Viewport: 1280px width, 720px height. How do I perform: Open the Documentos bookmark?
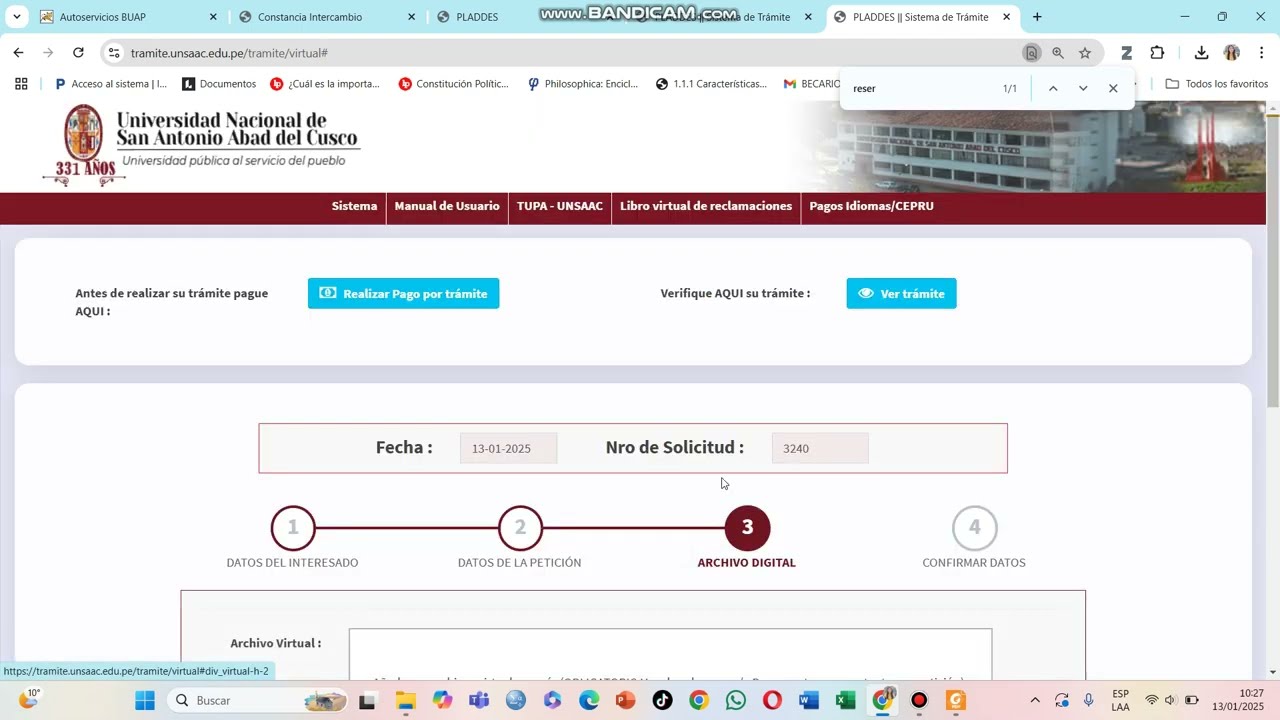pos(219,84)
